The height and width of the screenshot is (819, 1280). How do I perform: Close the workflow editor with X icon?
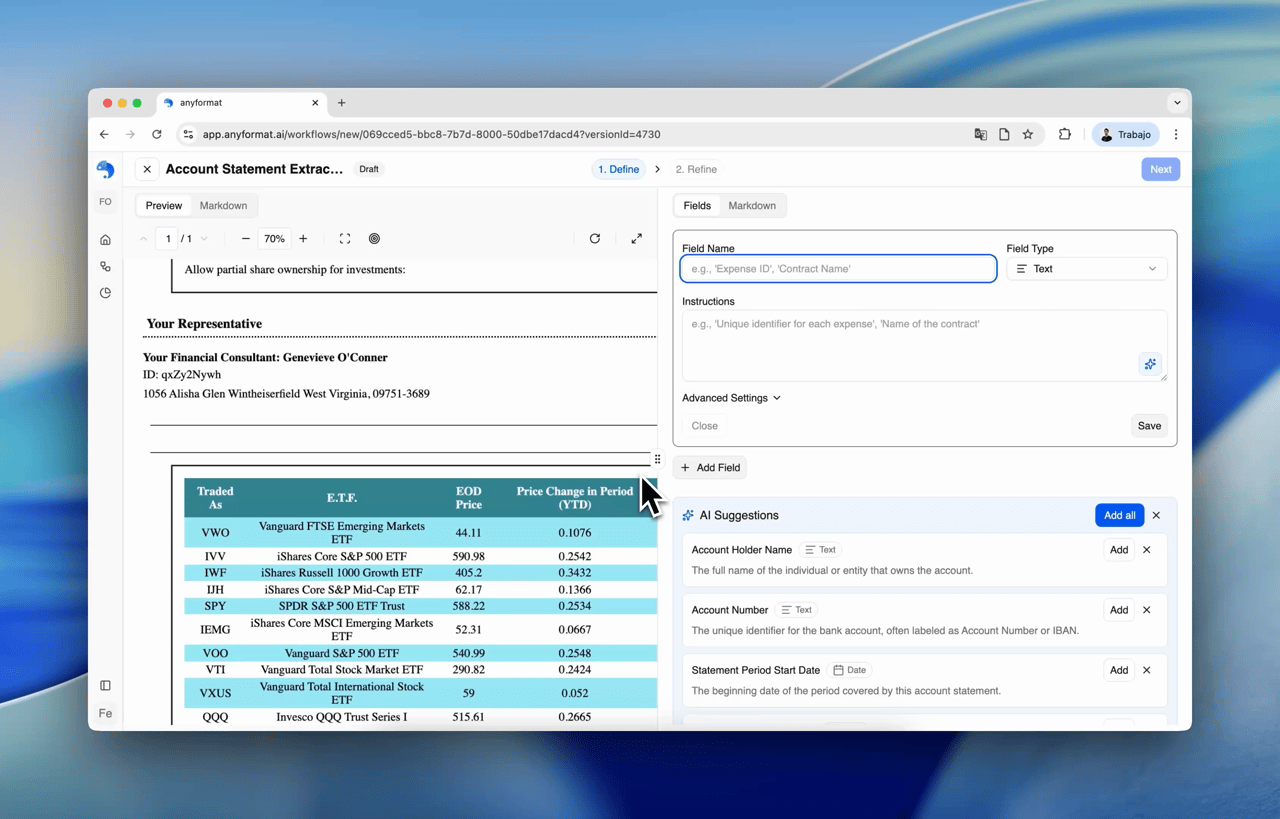147,170
